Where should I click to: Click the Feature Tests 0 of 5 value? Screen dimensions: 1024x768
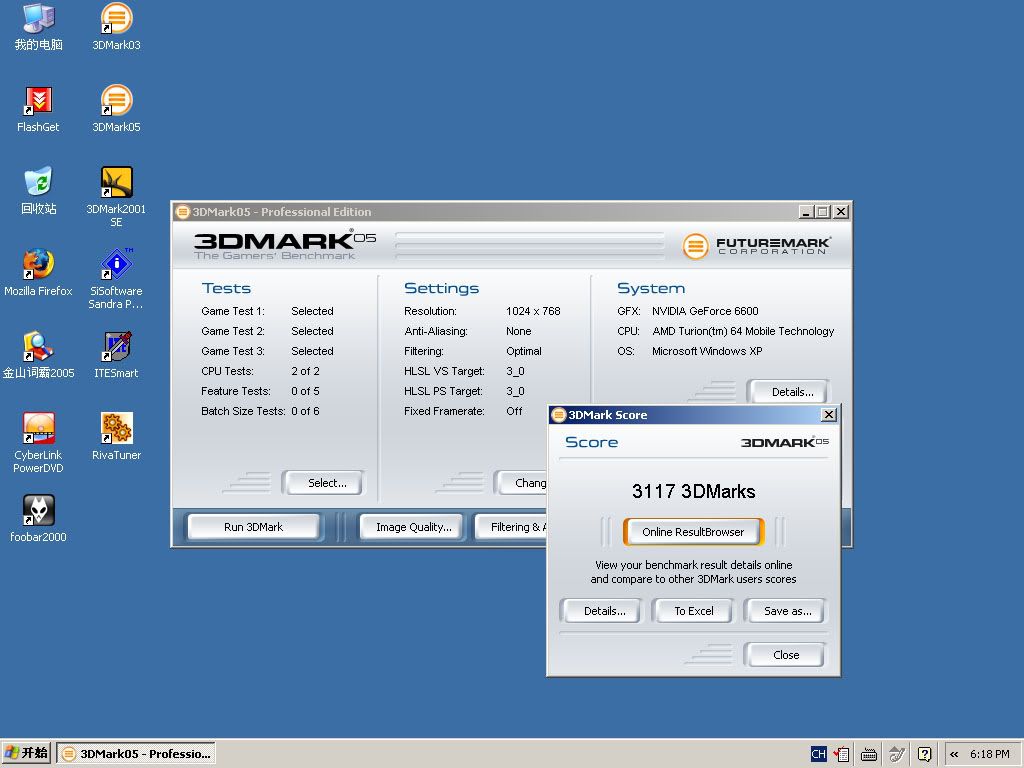(x=305, y=391)
